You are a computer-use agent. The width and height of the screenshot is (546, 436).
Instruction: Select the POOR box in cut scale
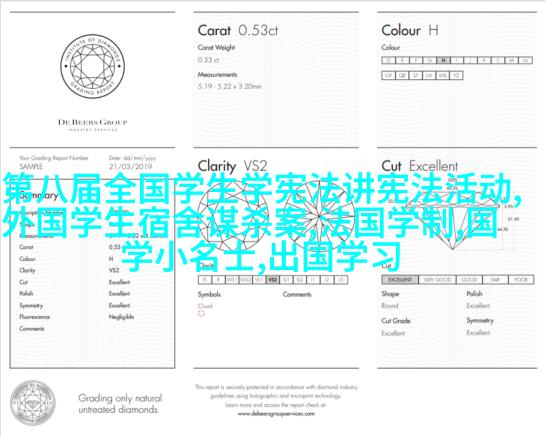point(521,280)
